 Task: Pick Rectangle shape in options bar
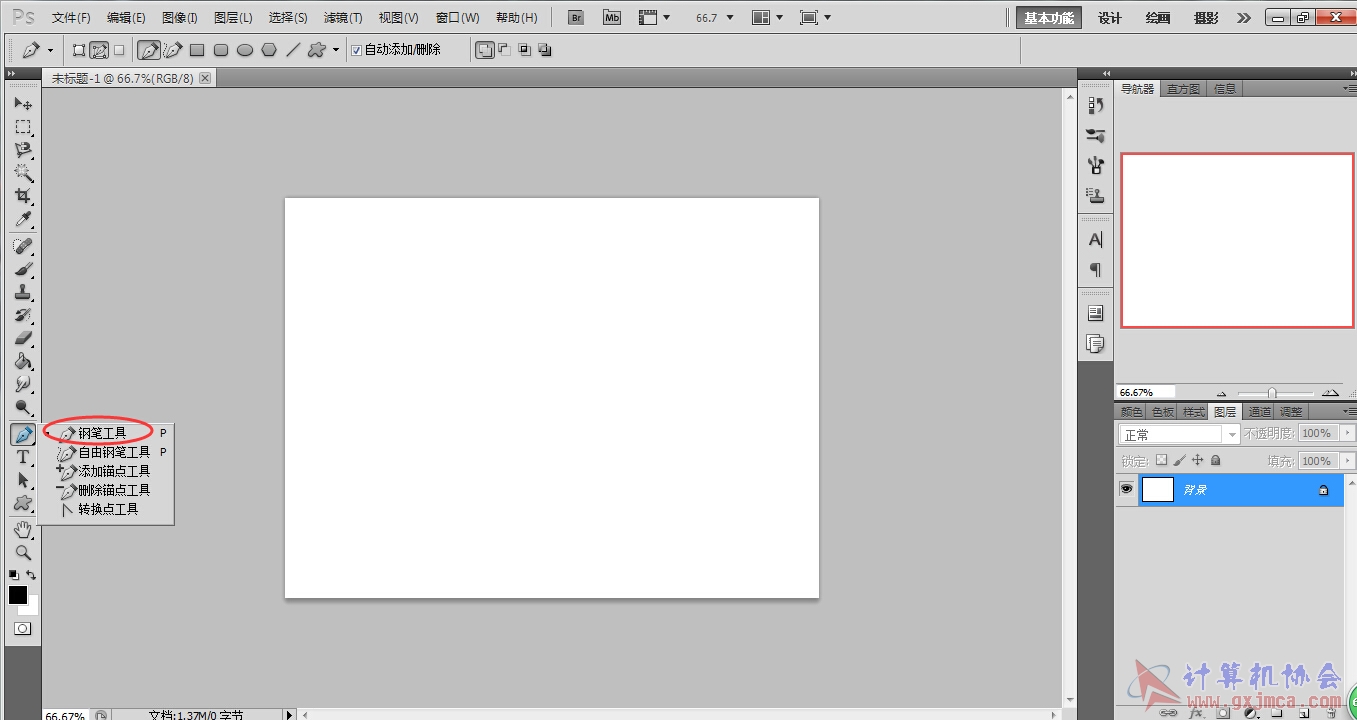[x=197, y=50]
